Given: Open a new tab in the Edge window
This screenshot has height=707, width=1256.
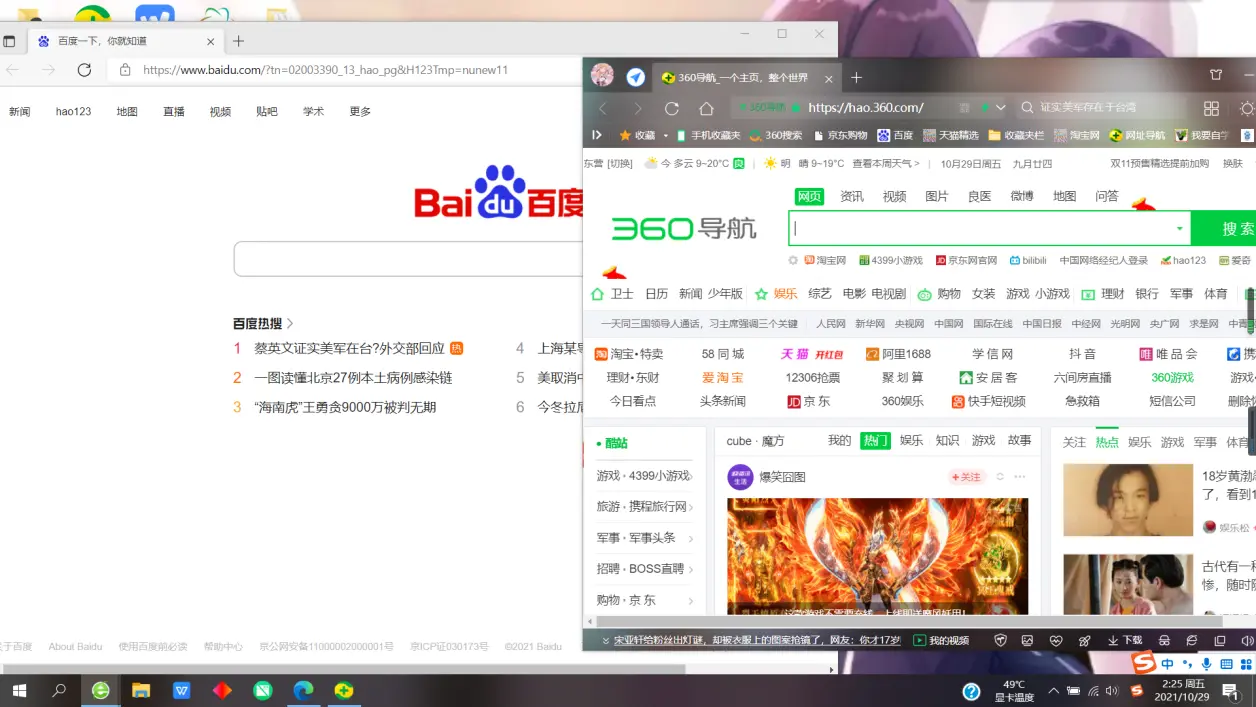Looking at the screenshot, I should coord(238,41).
